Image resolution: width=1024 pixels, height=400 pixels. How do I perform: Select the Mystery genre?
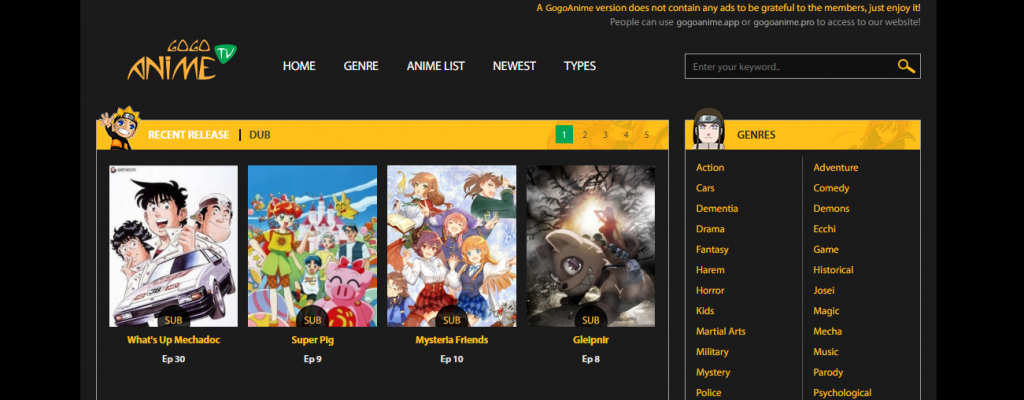click(712, 372)
